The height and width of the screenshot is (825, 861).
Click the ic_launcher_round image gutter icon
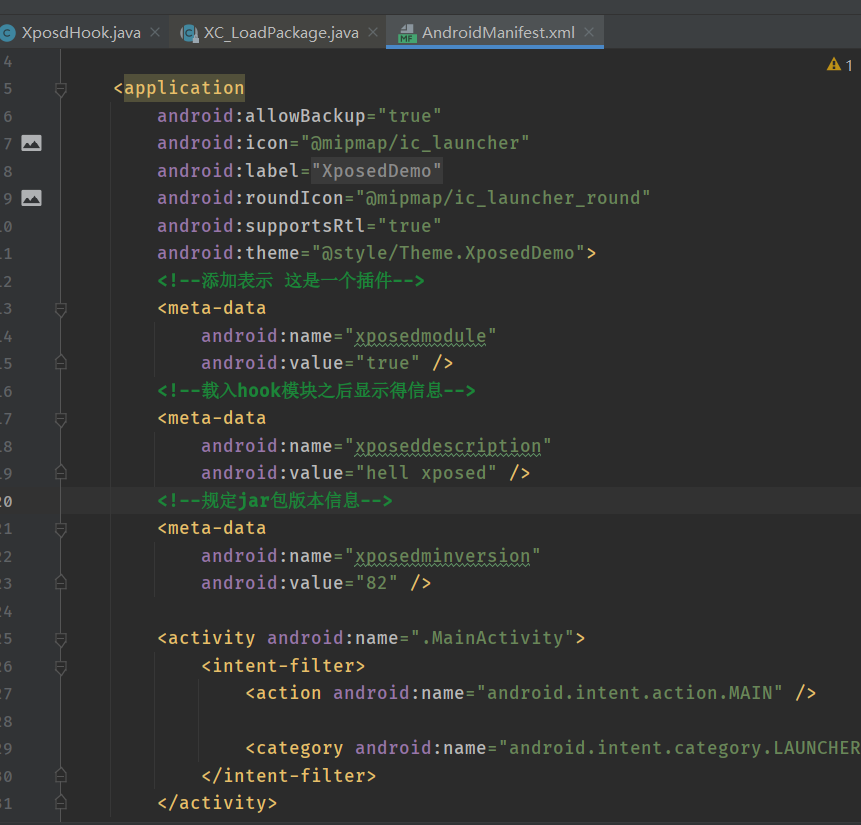click(x=32, y=198)
